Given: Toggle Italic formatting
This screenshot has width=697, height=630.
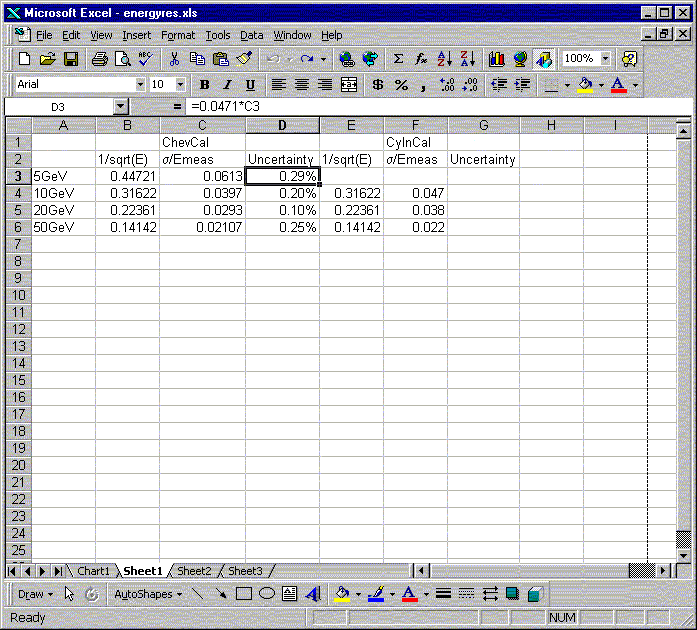Looking at the screenshot, I should pyautogui.click(x=227, y=85).
